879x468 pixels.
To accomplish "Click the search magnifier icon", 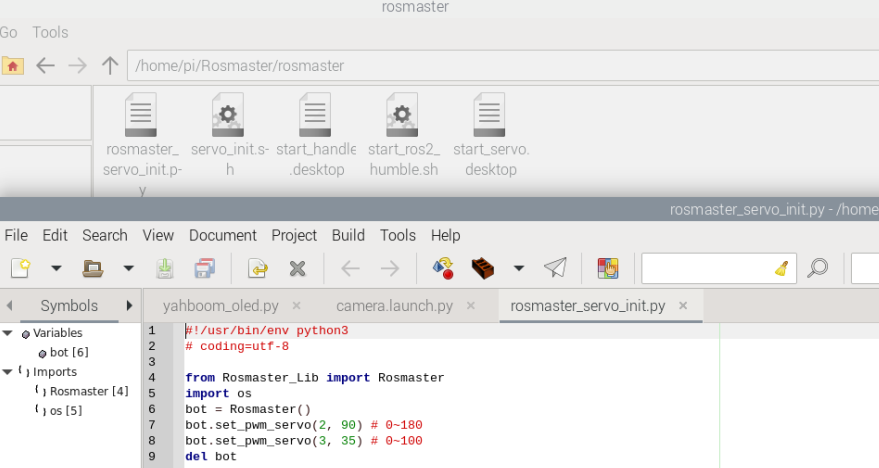I will pyautogui.click(x=818, y=268).
